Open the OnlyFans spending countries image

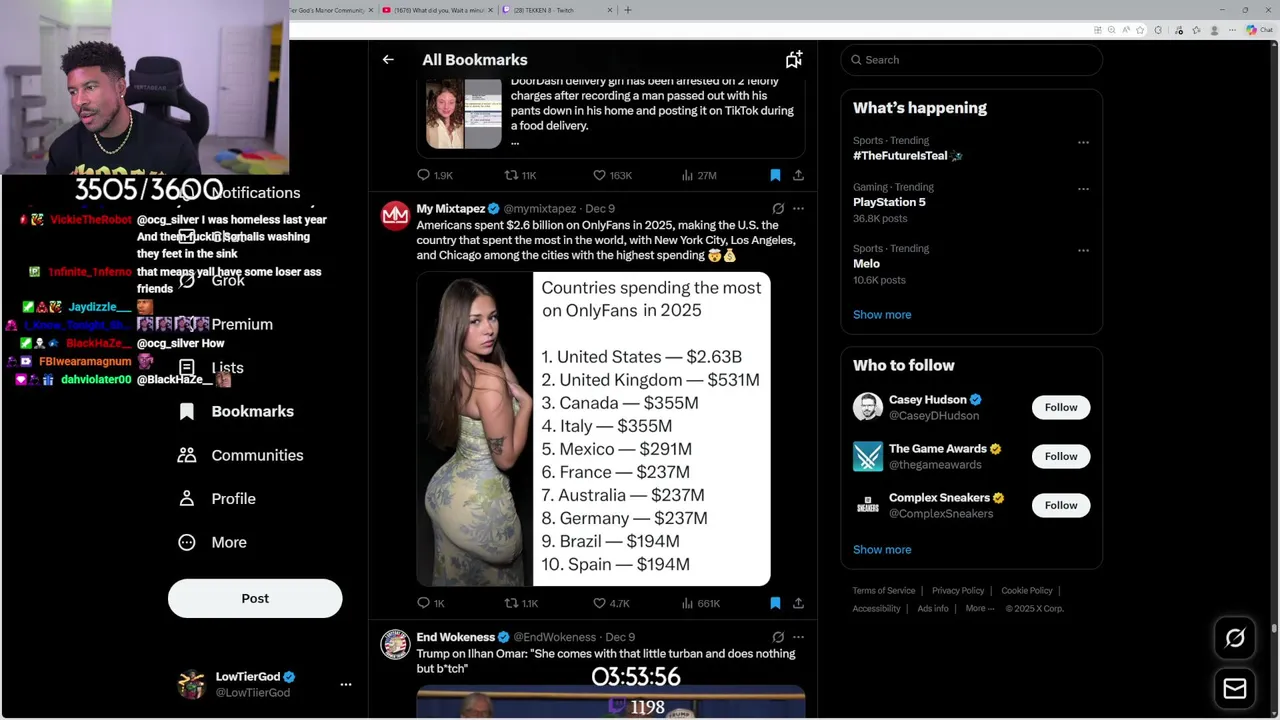pos(594,429)
